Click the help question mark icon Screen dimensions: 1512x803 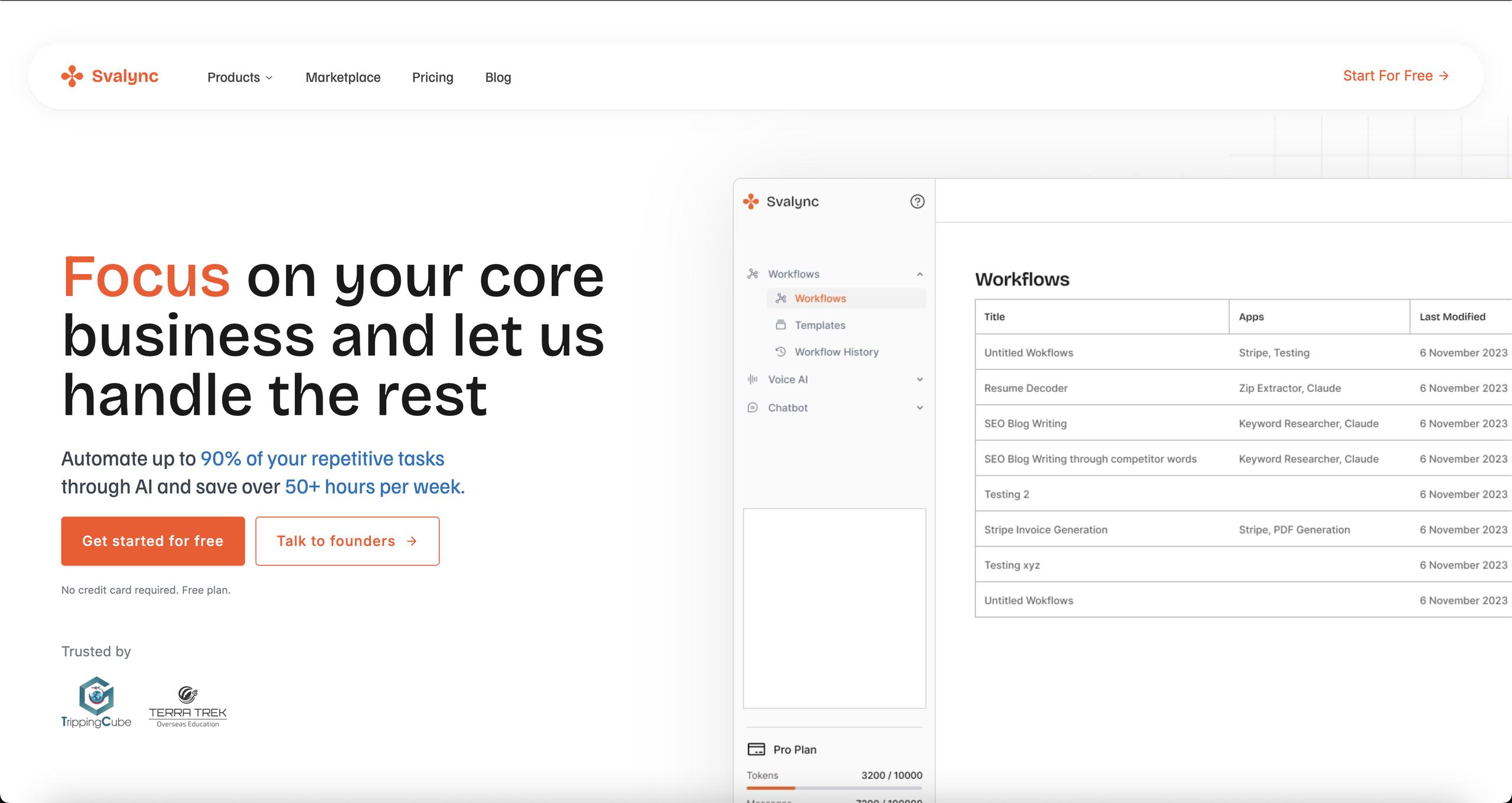coord(917,201)
